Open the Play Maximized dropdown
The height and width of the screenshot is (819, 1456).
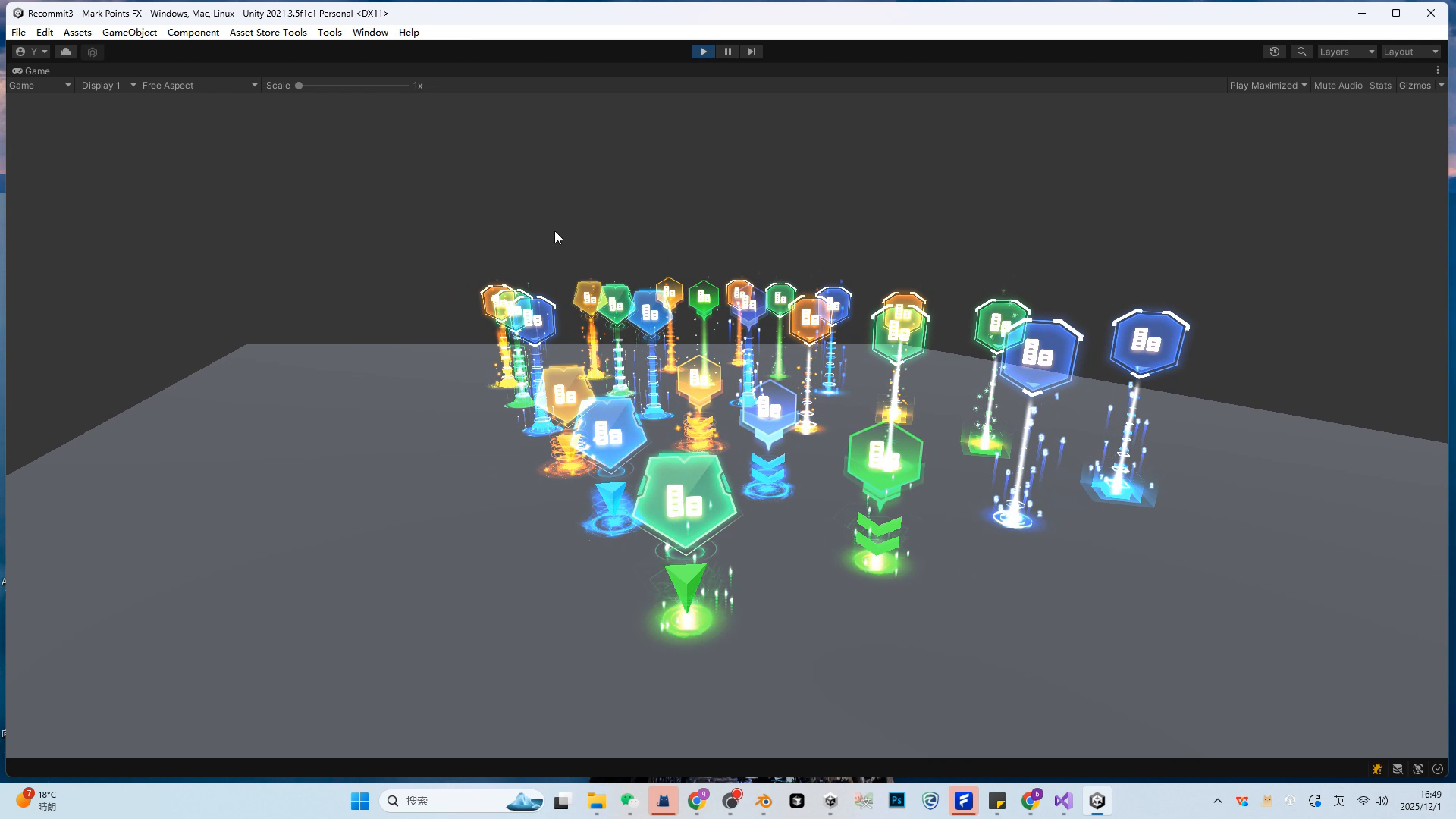[x=1267, y=86]
